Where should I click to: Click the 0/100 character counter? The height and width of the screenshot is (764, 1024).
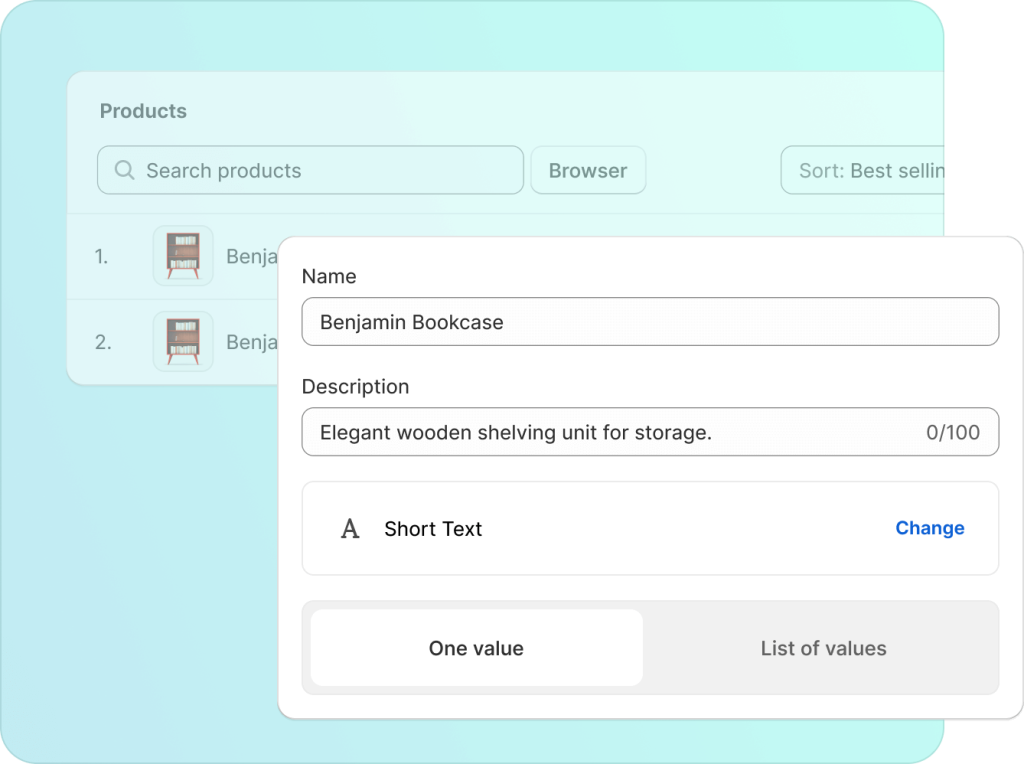click(x=952, y=432)
